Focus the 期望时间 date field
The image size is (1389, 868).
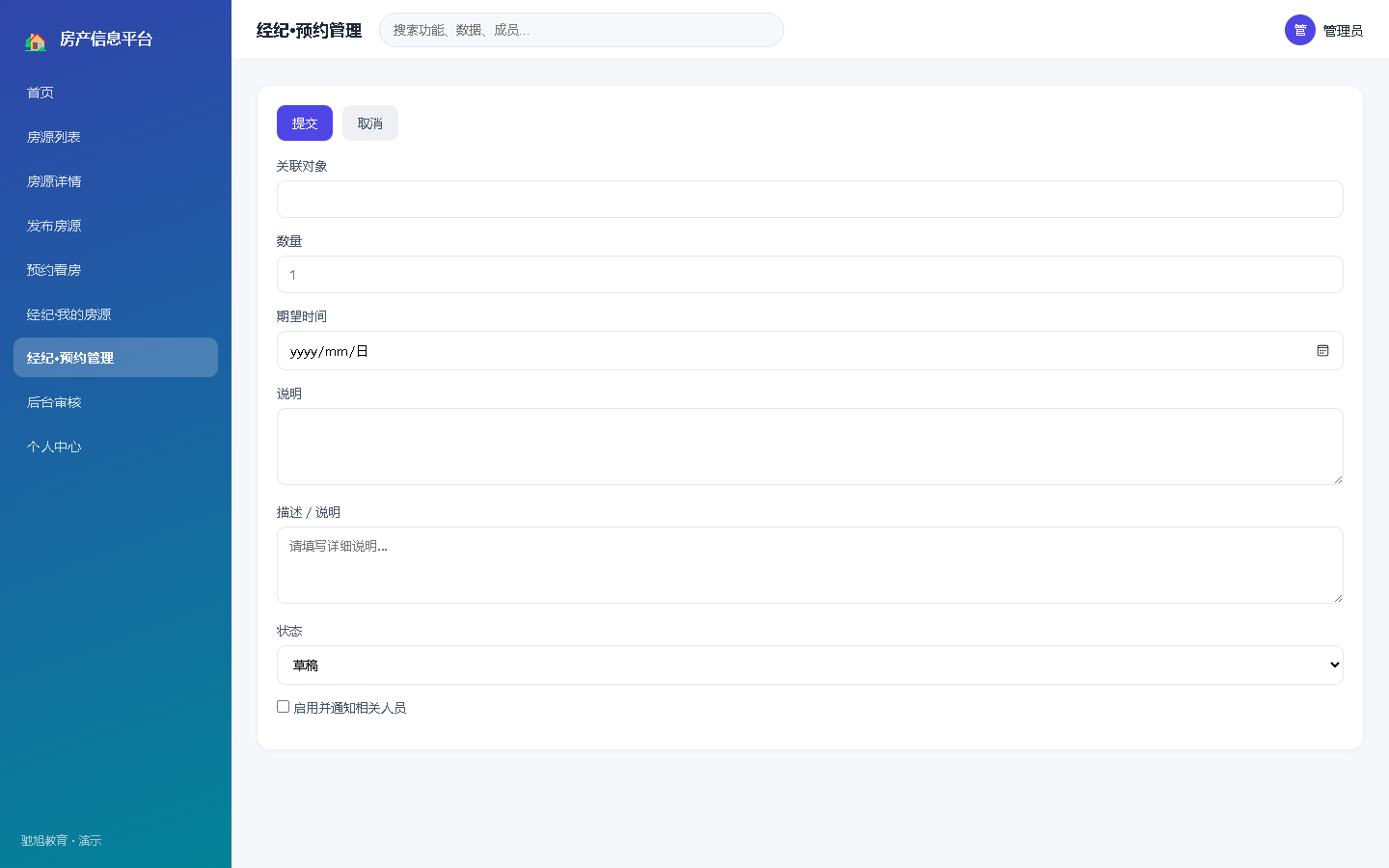point(809,351)
